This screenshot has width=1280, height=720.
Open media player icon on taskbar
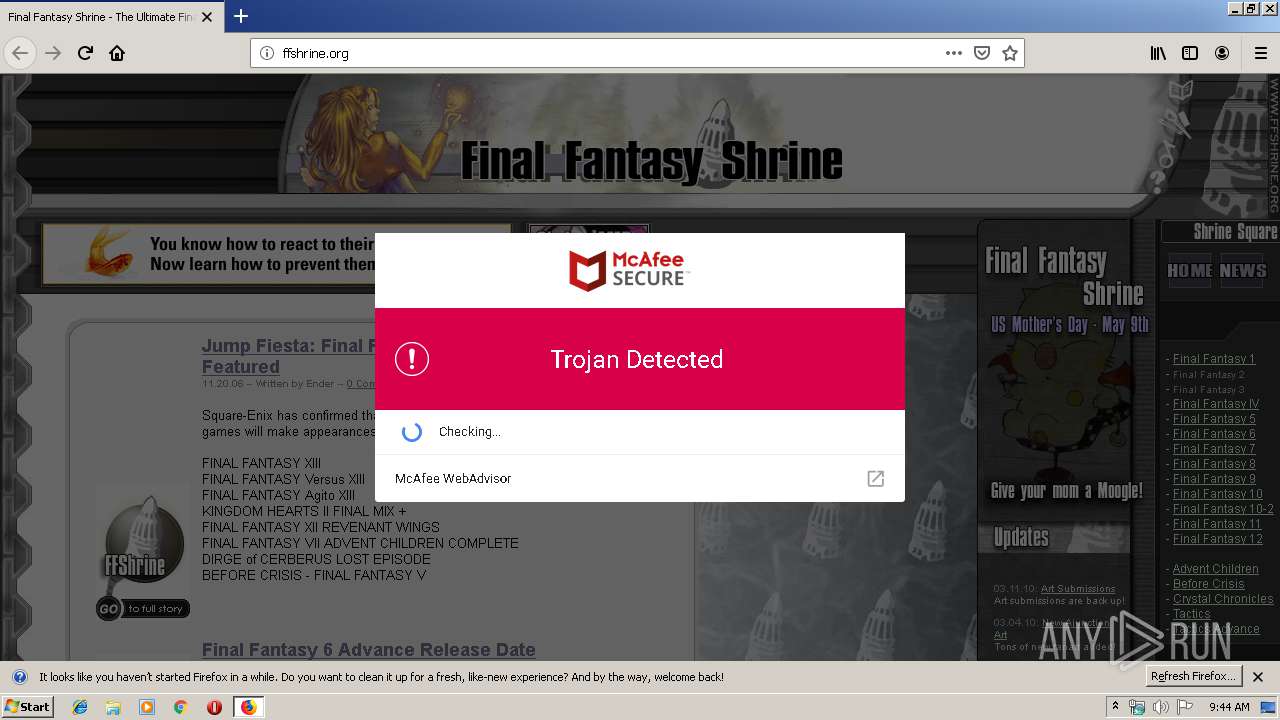(147, 707)
